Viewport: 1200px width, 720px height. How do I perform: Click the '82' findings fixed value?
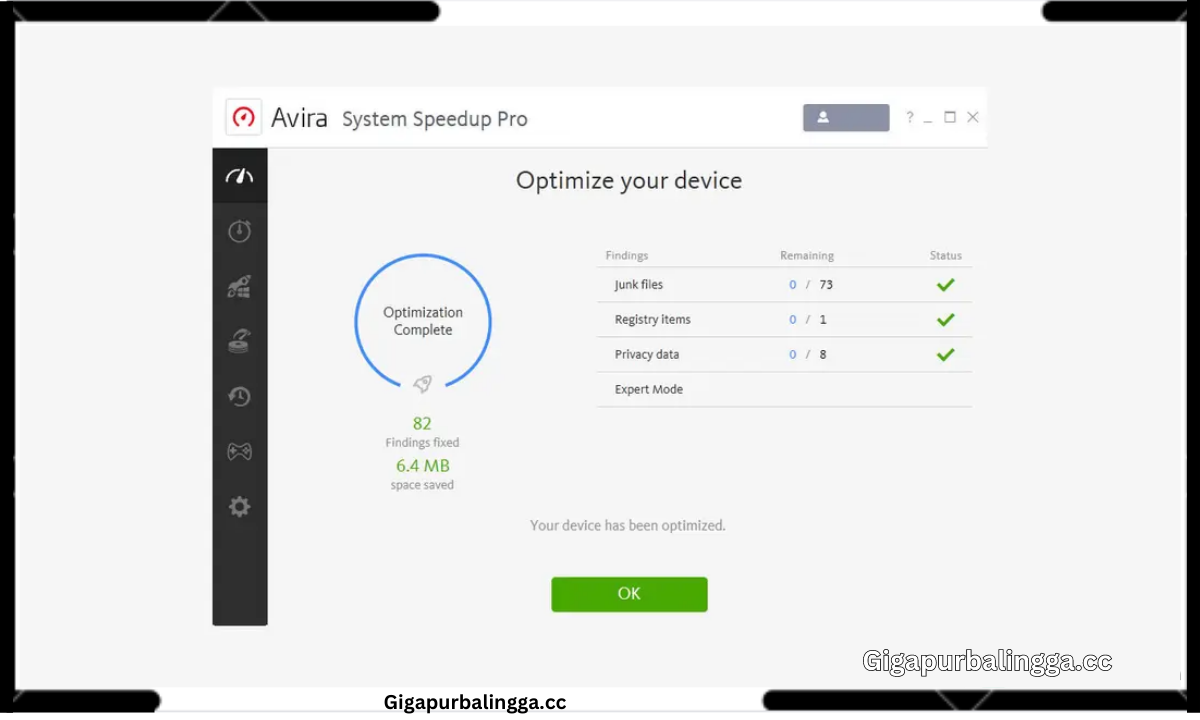(x=422, y=424)
